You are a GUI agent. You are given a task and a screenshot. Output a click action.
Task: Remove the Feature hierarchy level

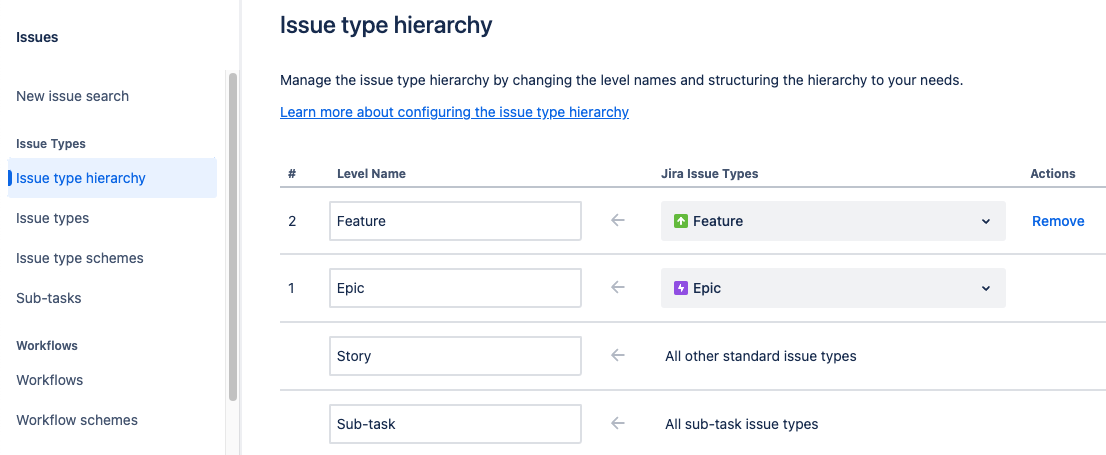(1058, 221)
